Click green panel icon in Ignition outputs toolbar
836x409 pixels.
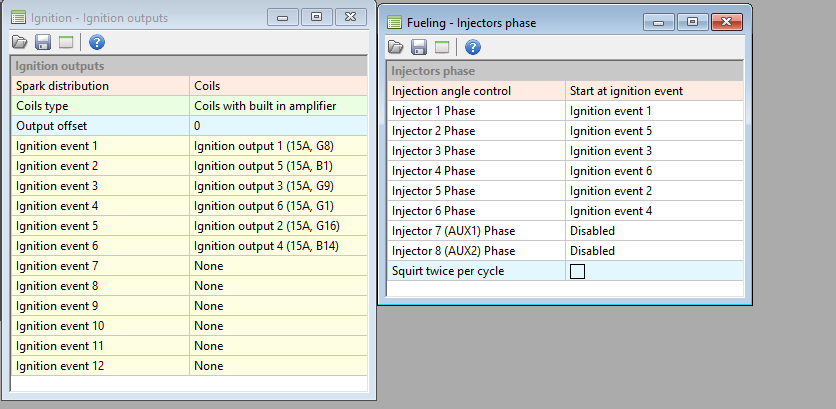click(x=66, y=43)
